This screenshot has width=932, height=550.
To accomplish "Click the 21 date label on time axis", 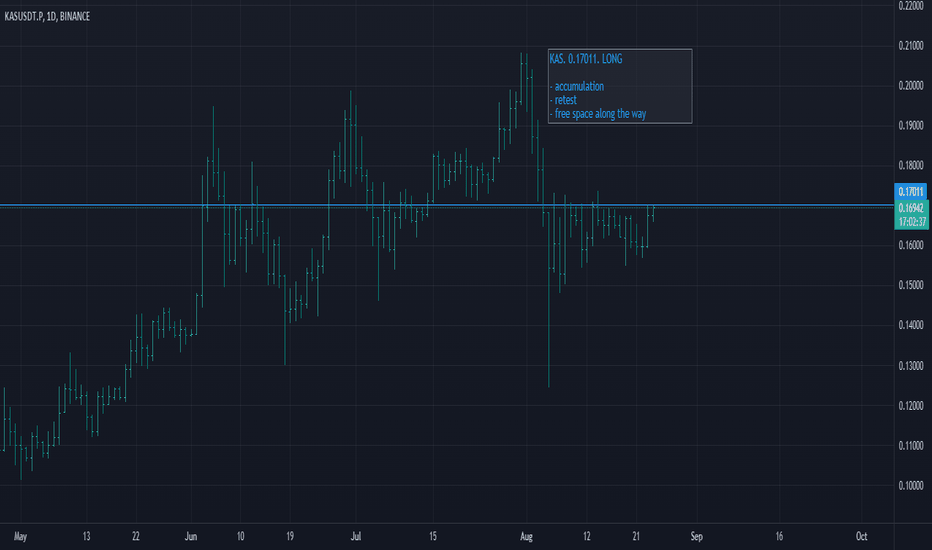I will click(636, 536).
